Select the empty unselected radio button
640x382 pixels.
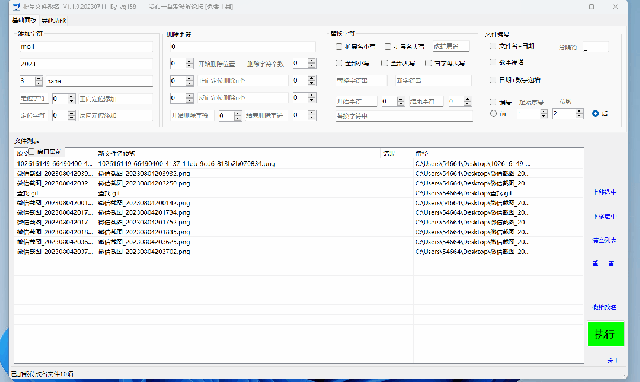coord(493,113)
